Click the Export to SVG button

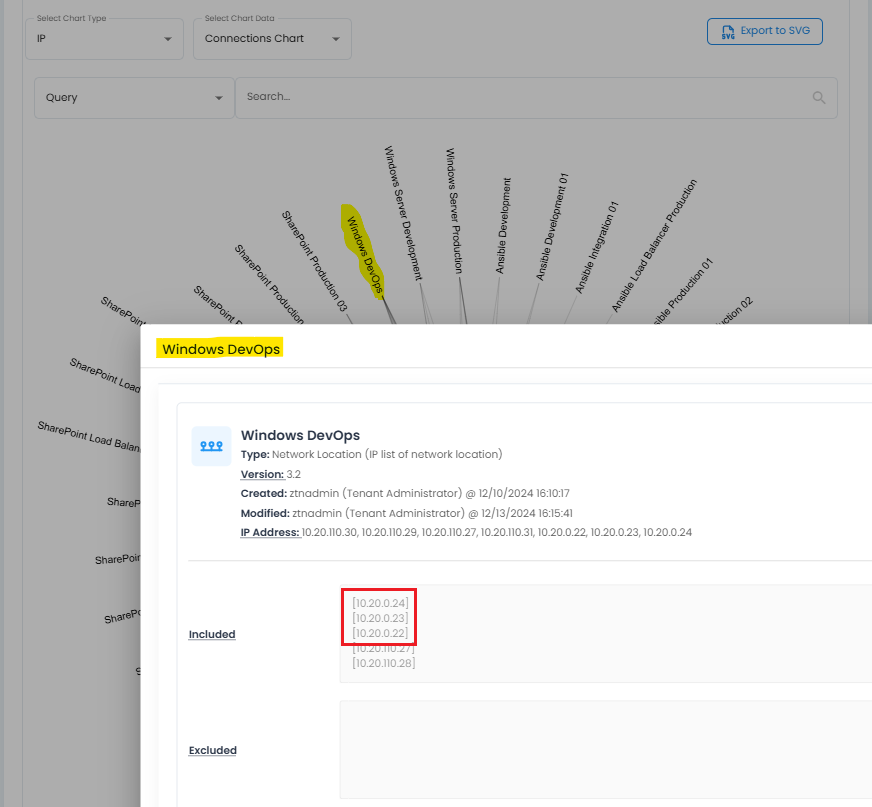pos(764,31)
